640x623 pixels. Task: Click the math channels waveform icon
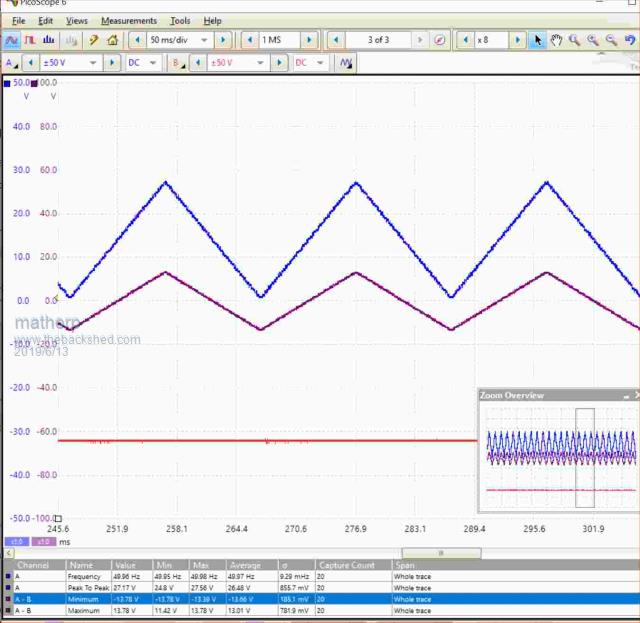(x=346, y=62)
